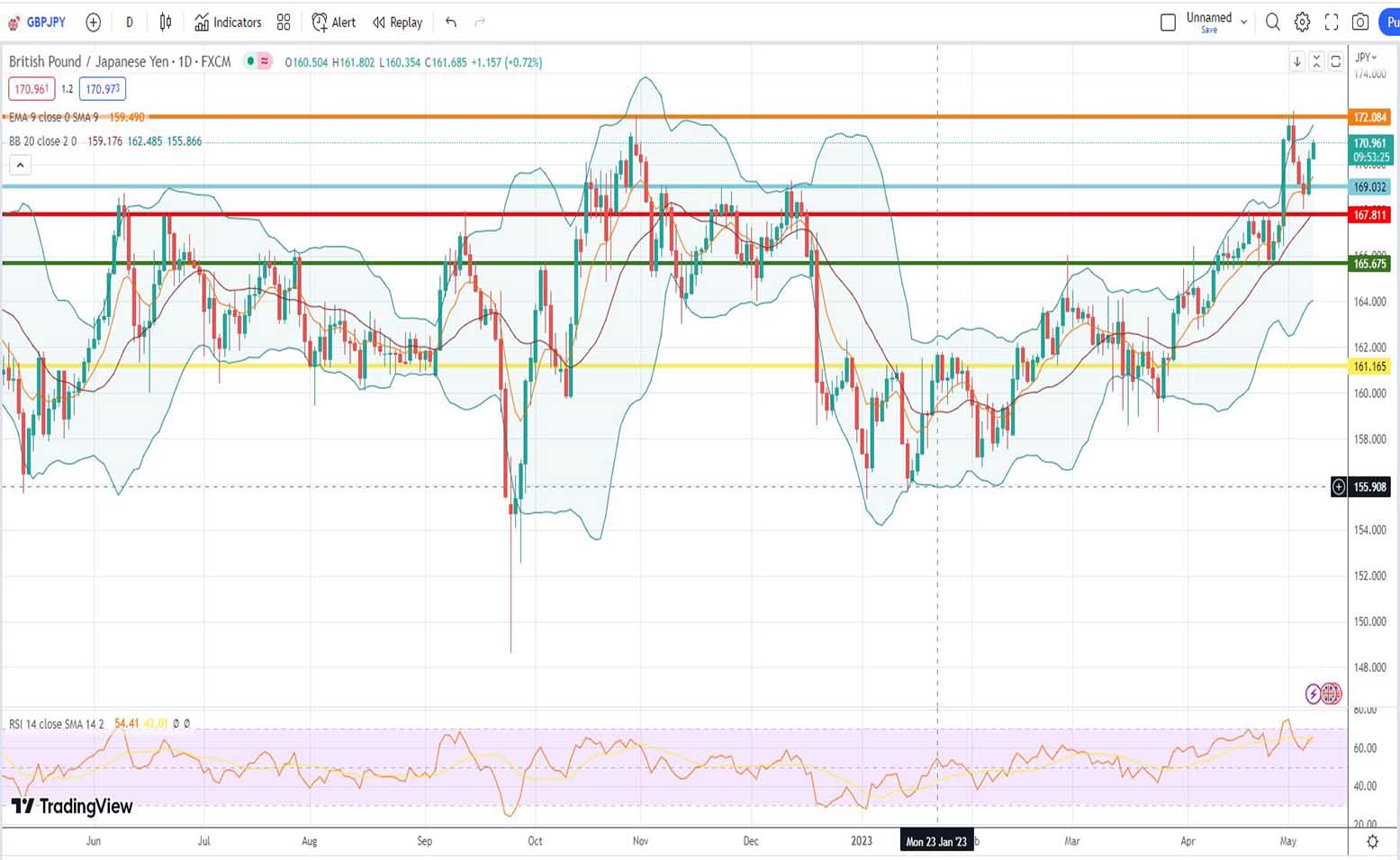
Task: Open the JPY currency dropdown
Action: [x=1366, y=58]
